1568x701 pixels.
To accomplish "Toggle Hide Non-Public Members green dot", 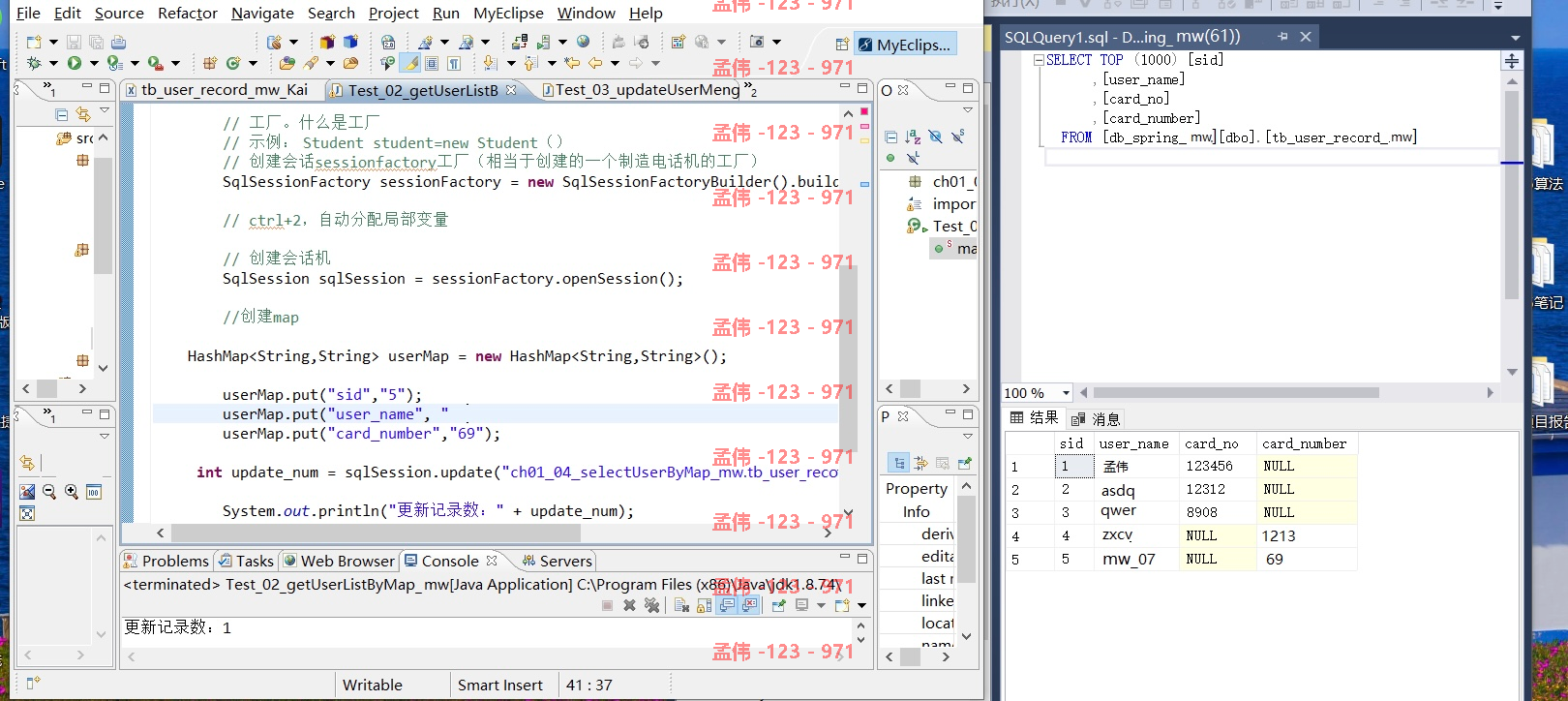I will tap(890, 158).
